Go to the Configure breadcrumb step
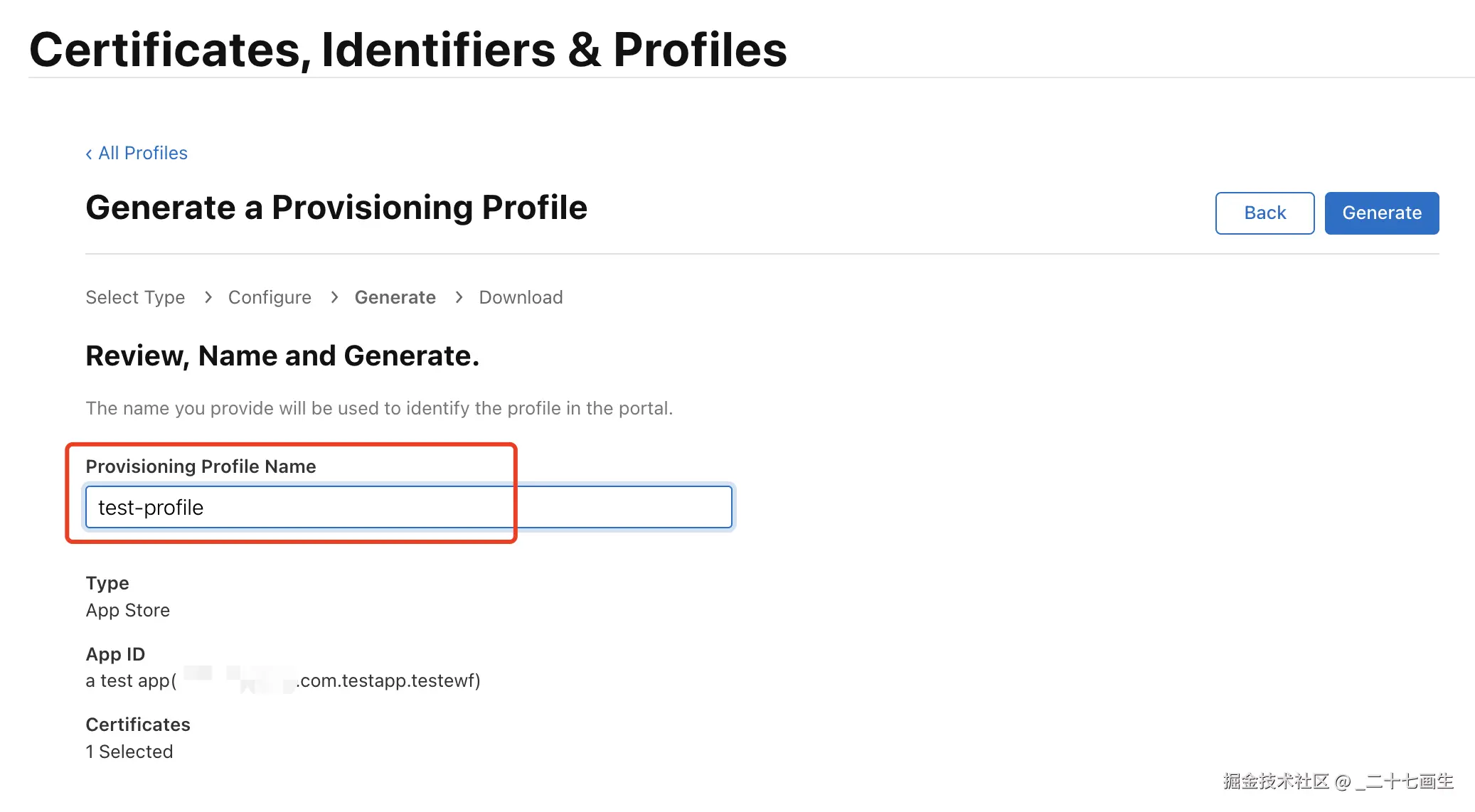This screenshot has height=812, width=1475. pos(270,297)
